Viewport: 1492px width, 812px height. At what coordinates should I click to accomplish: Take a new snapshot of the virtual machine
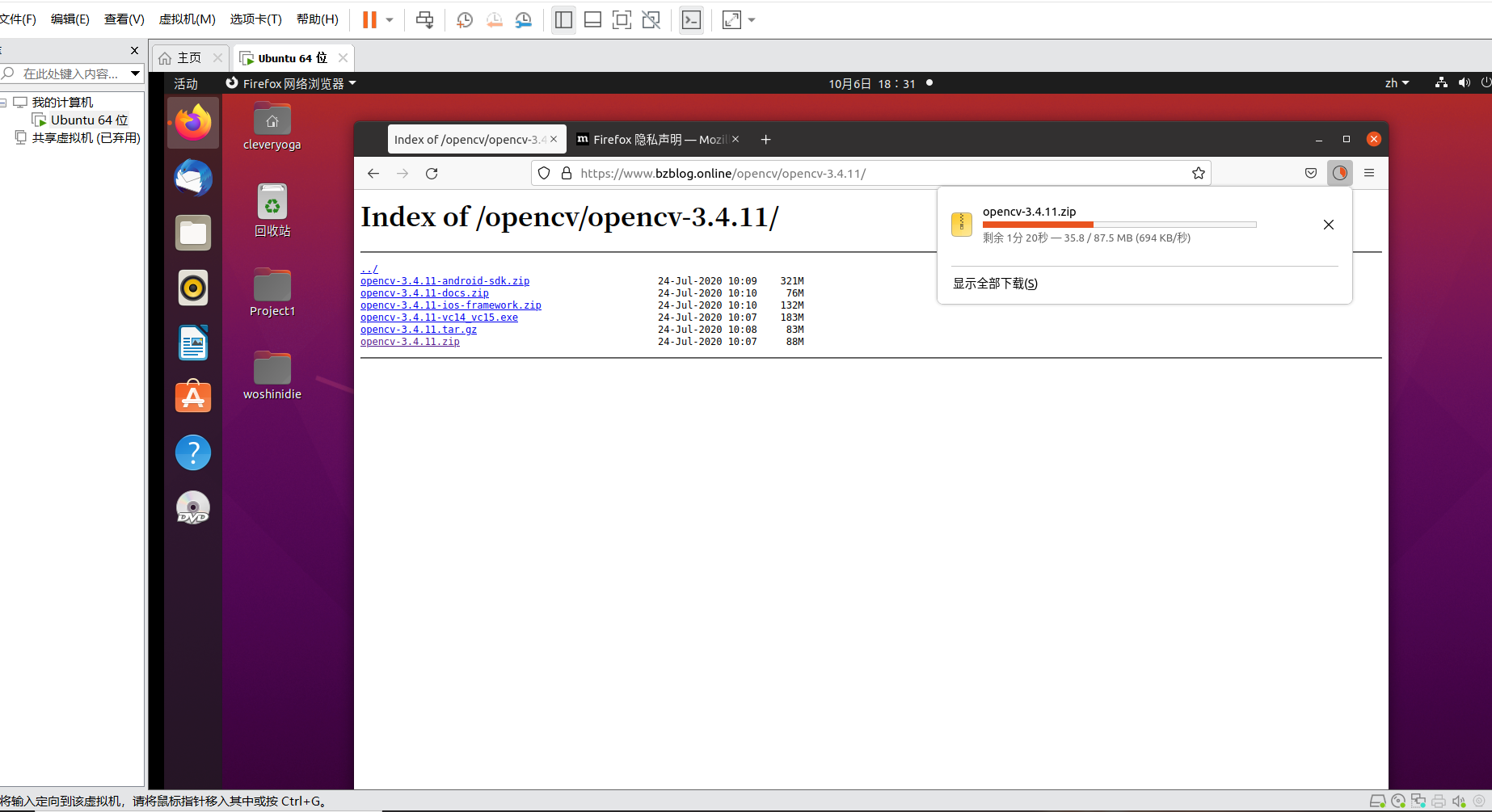(x=464, y=19)
